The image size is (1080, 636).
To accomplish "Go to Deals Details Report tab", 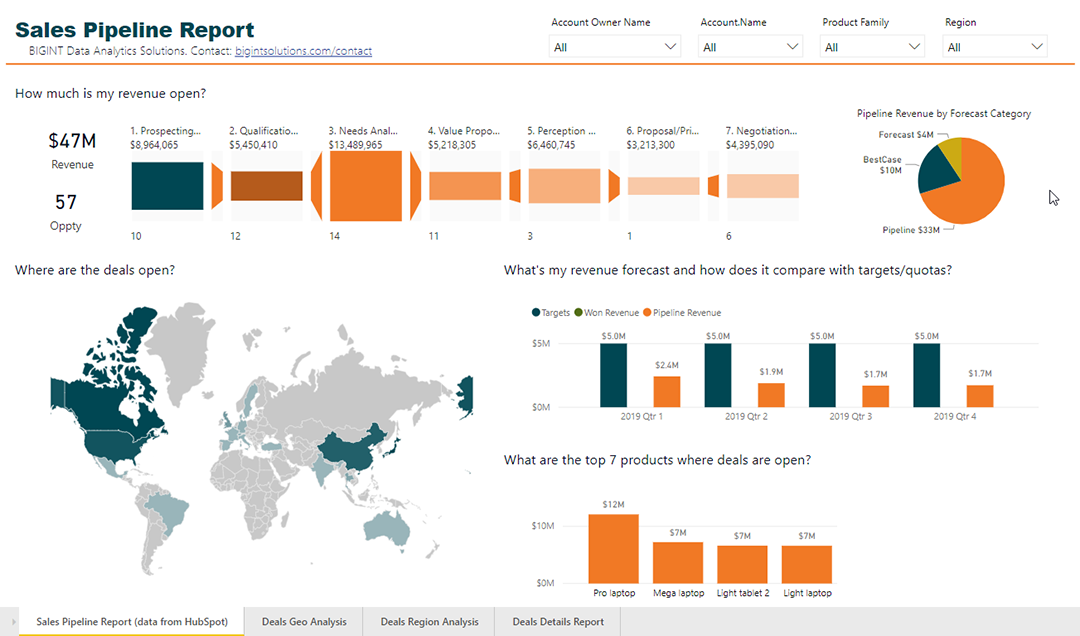I will [x=558, y=621].
